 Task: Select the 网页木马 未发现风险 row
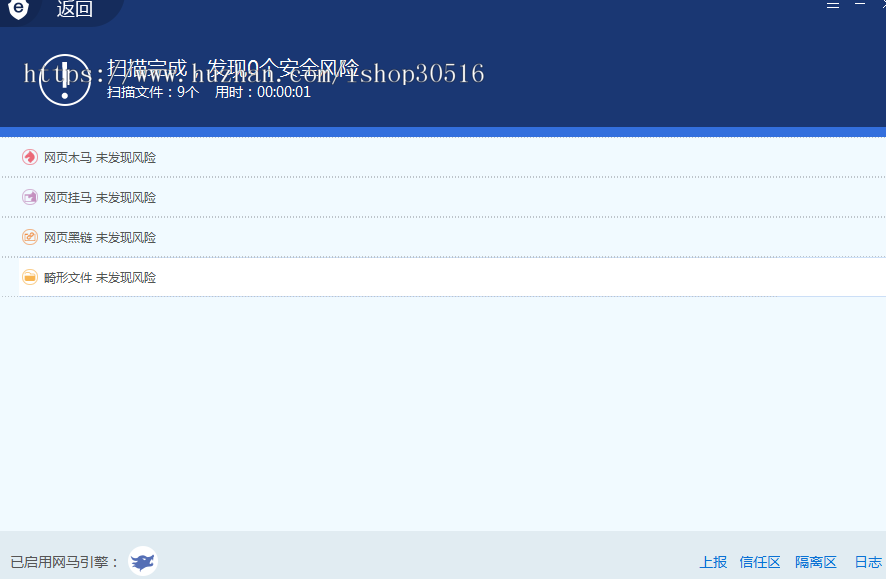(x=443, y=157)
